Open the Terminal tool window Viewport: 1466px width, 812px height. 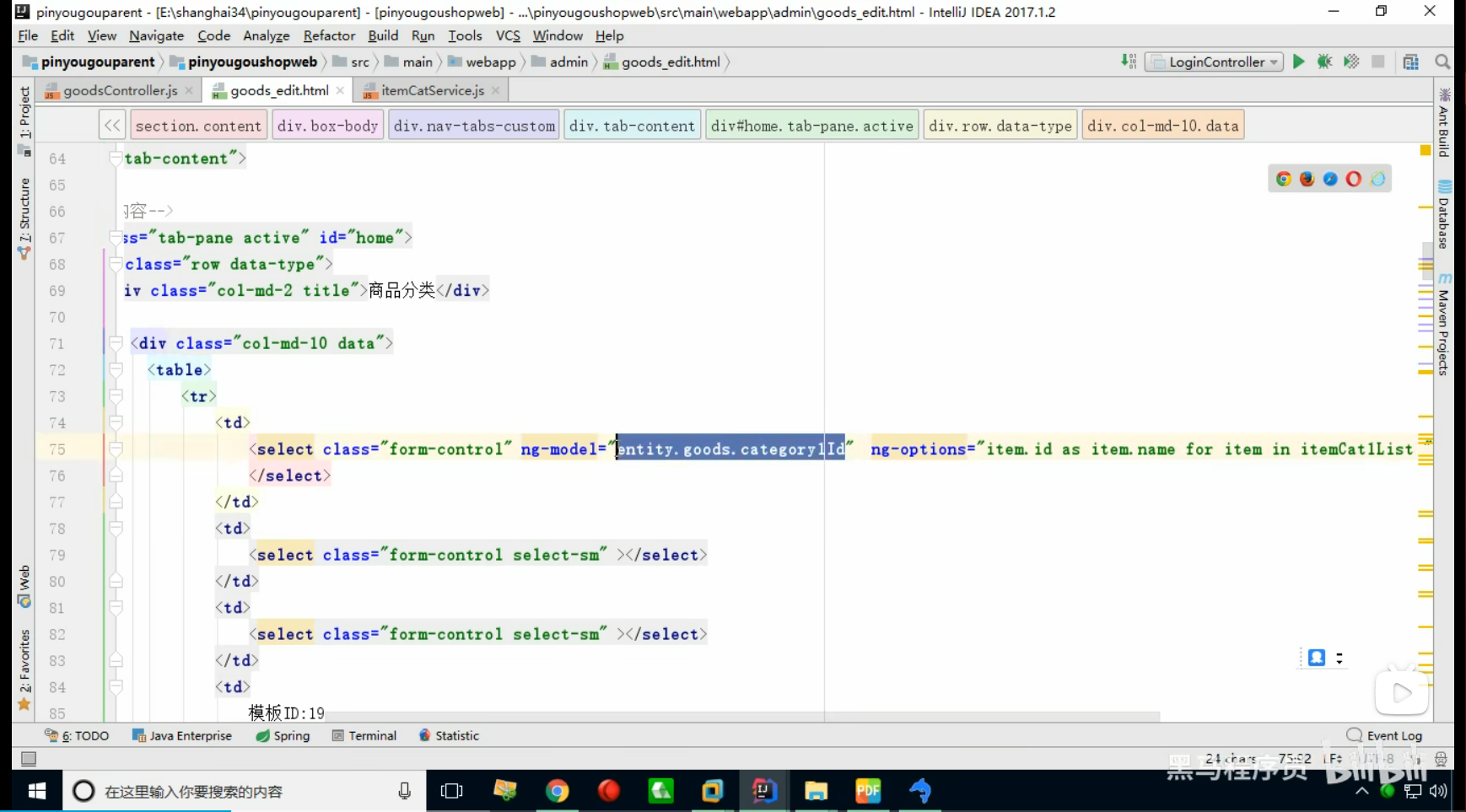click(364, 735)
